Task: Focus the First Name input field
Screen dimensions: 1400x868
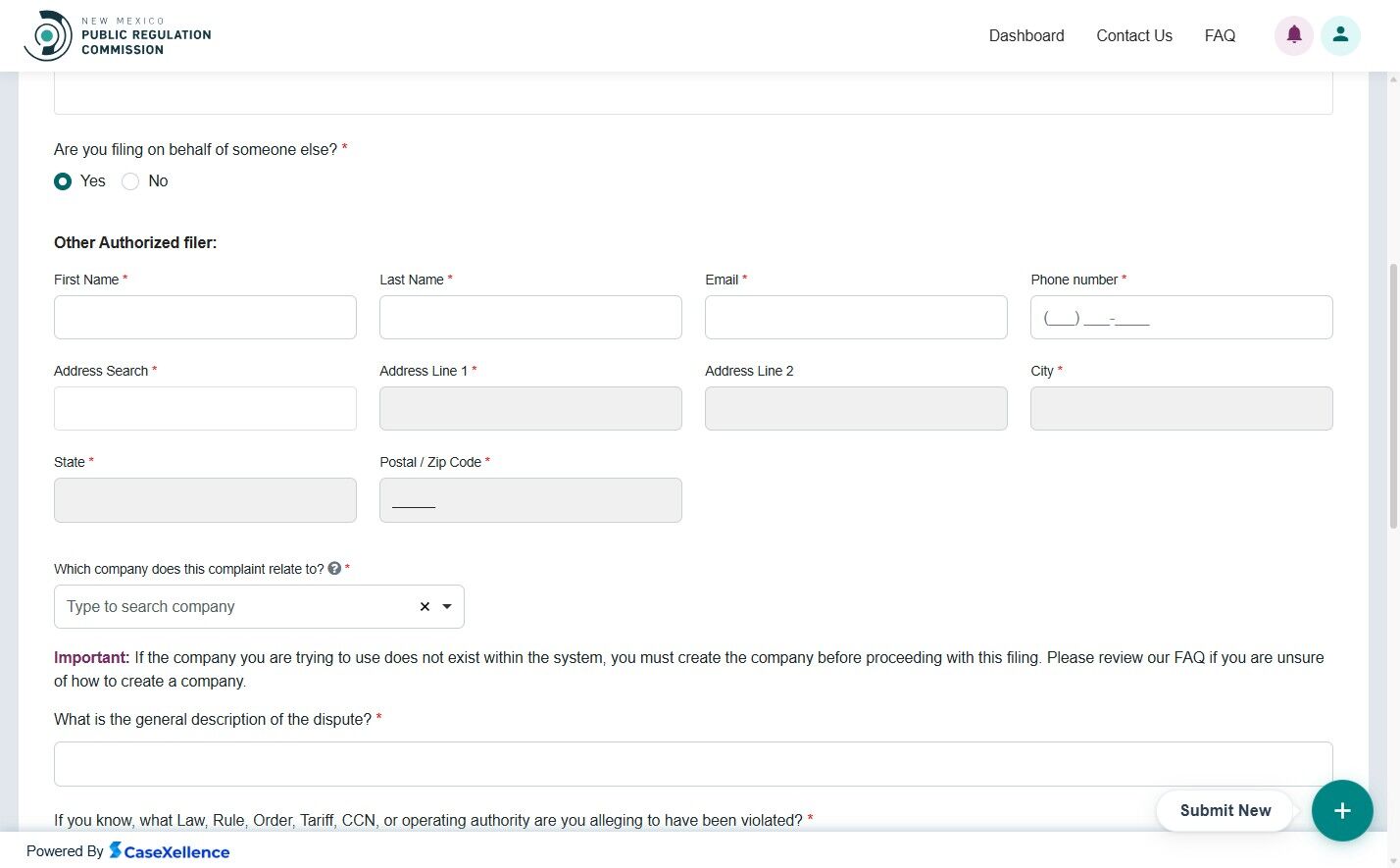Action: coord(204,317)
